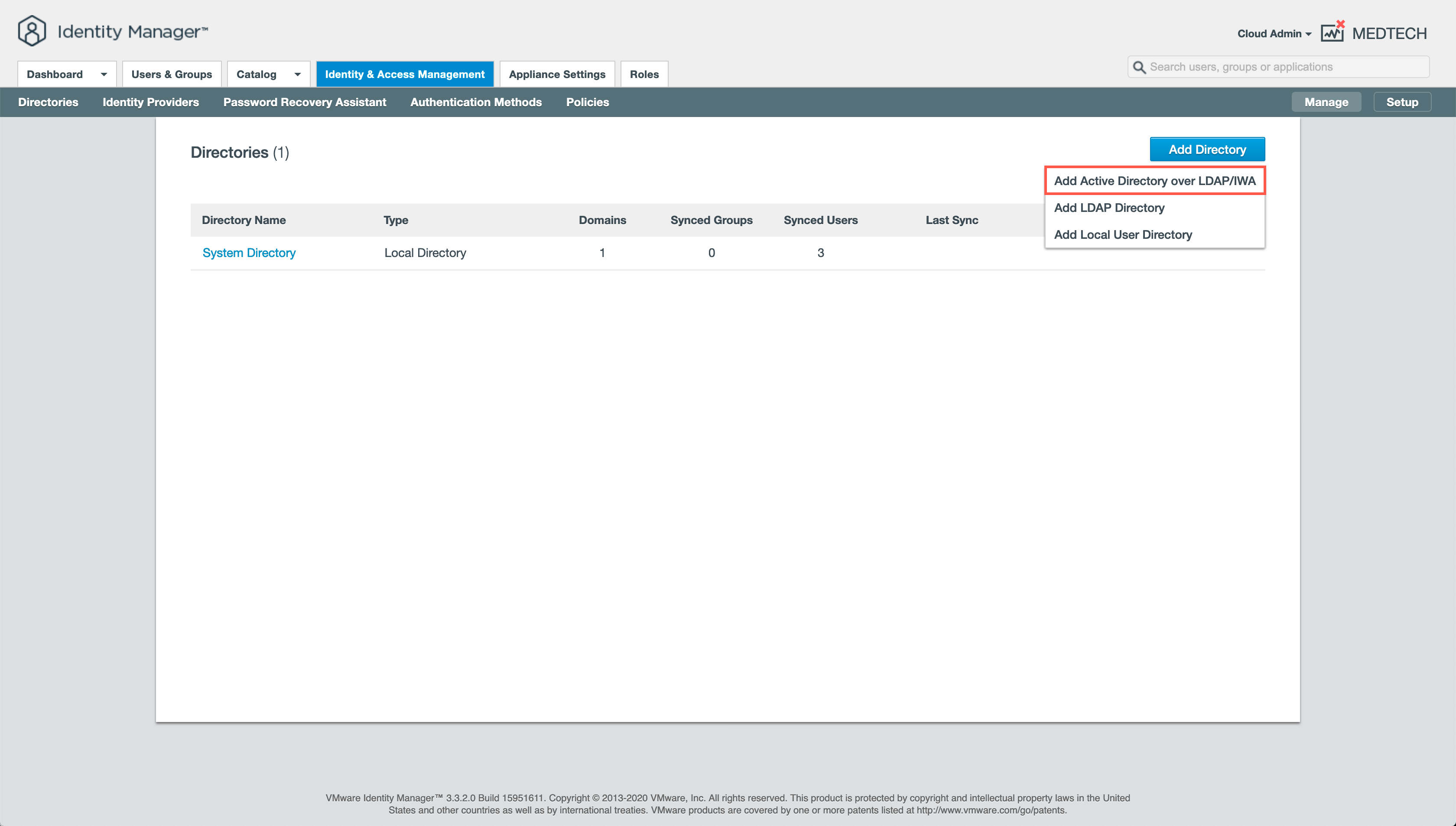1456x826 pixels.
Task: Pick Add Local User Directory option
Action: pos(1122,235)
